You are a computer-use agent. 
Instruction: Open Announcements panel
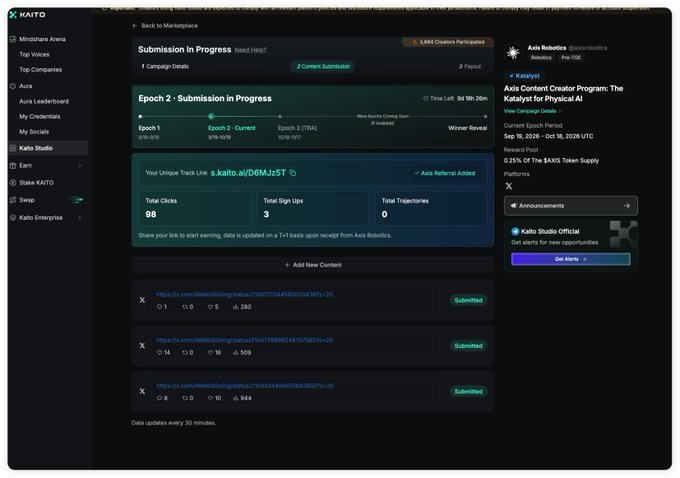[x=571, y=206]
